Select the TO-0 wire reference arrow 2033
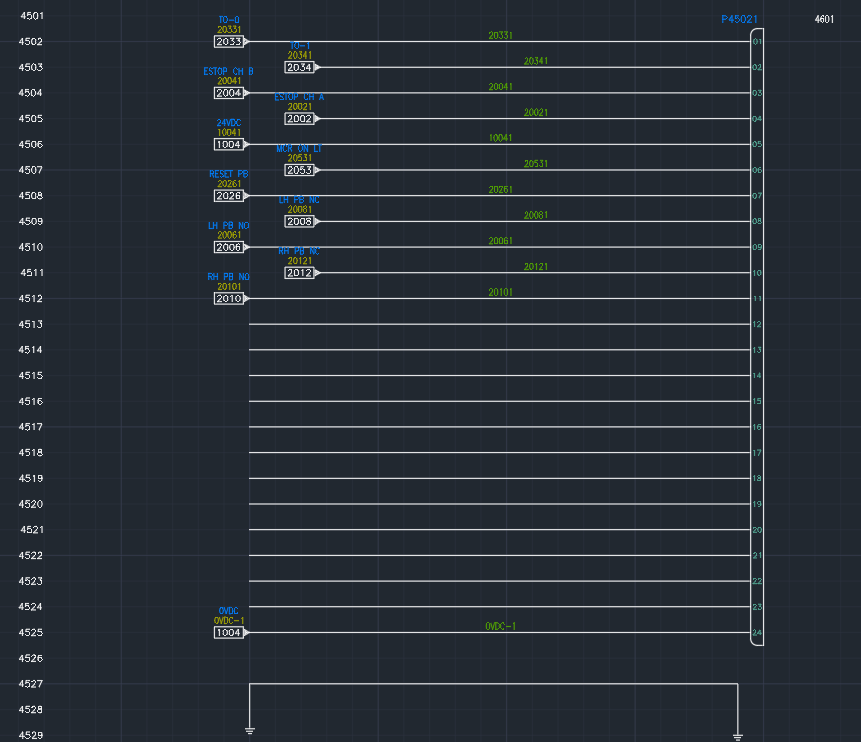The width and height of the screenshot is (861, 742). coord(228,41)
